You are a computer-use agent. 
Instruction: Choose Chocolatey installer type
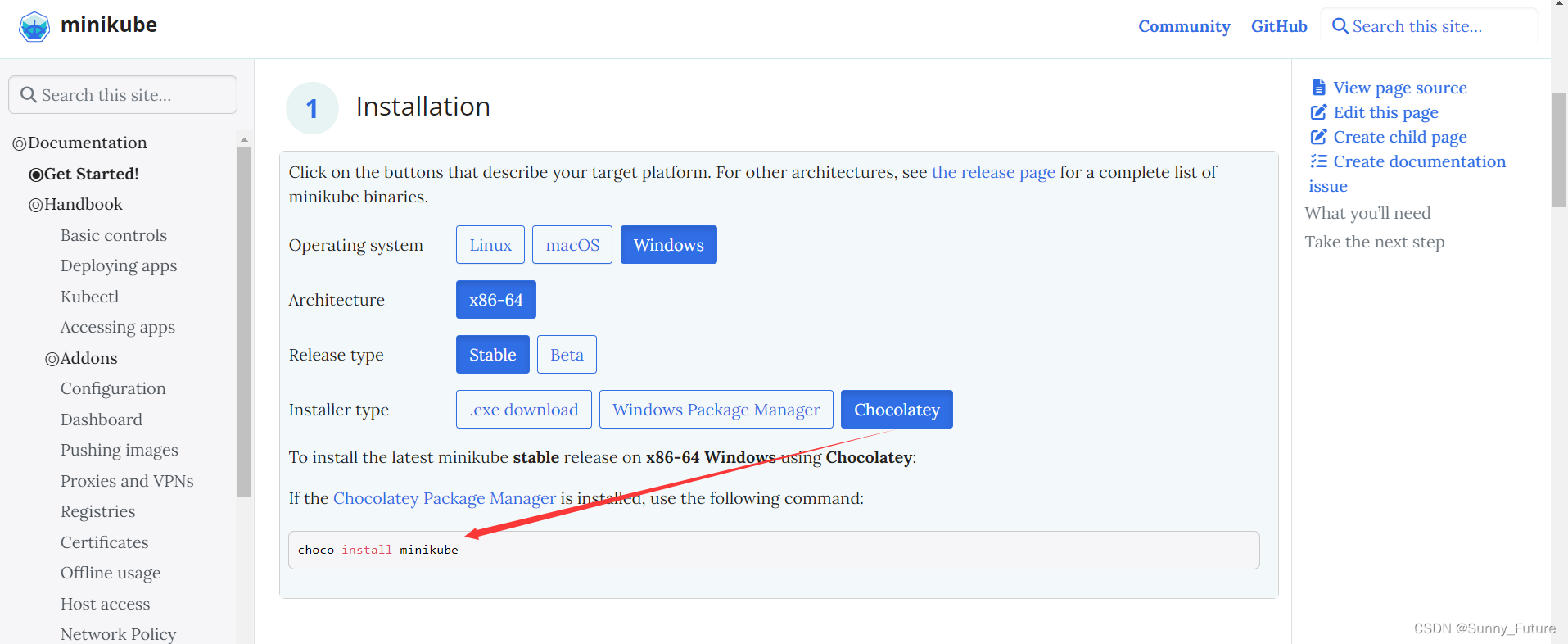pyautogui.click(x=897, y=410)
